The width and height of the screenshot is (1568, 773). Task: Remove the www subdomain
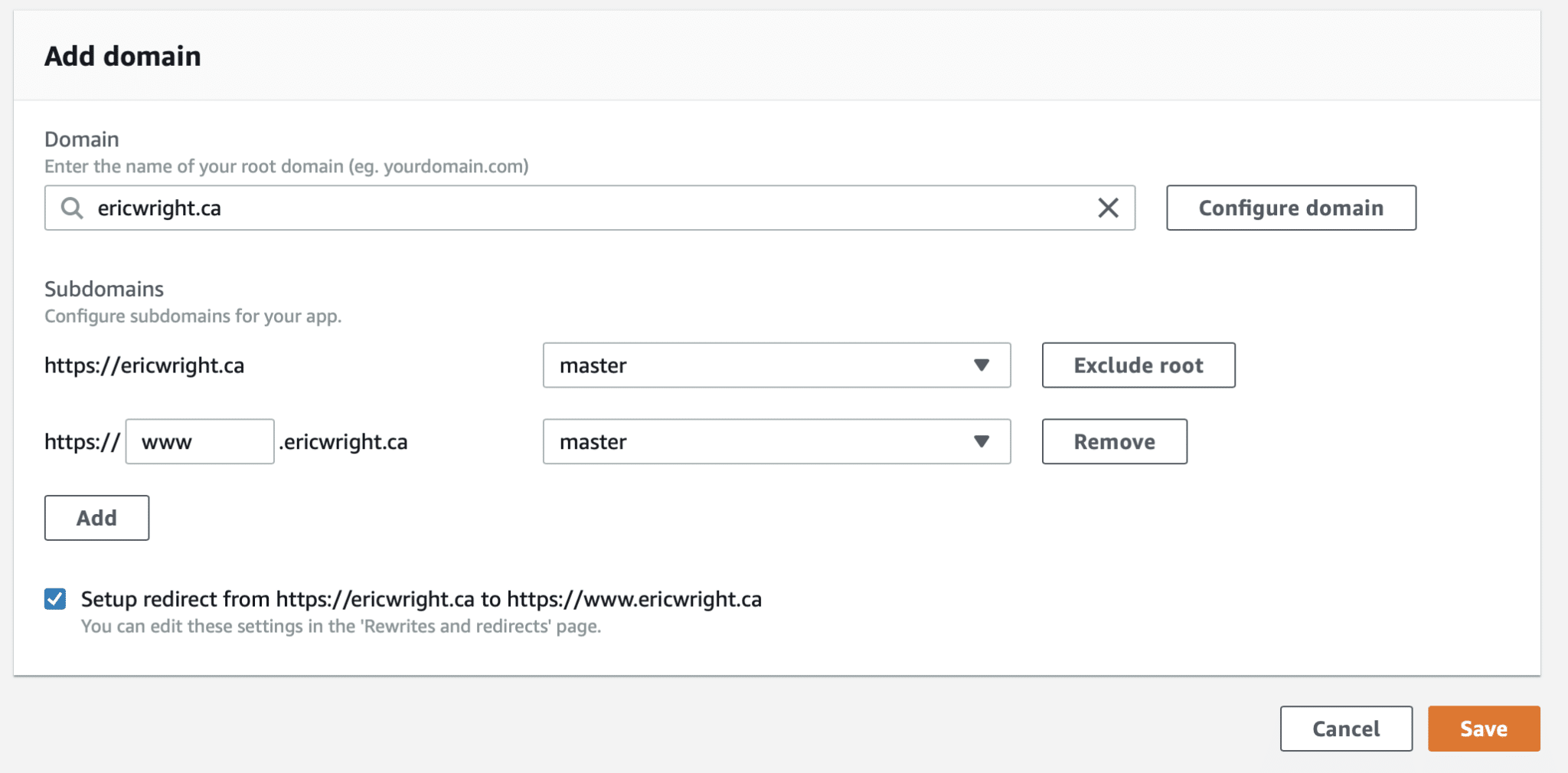[x=1114, y=441]
